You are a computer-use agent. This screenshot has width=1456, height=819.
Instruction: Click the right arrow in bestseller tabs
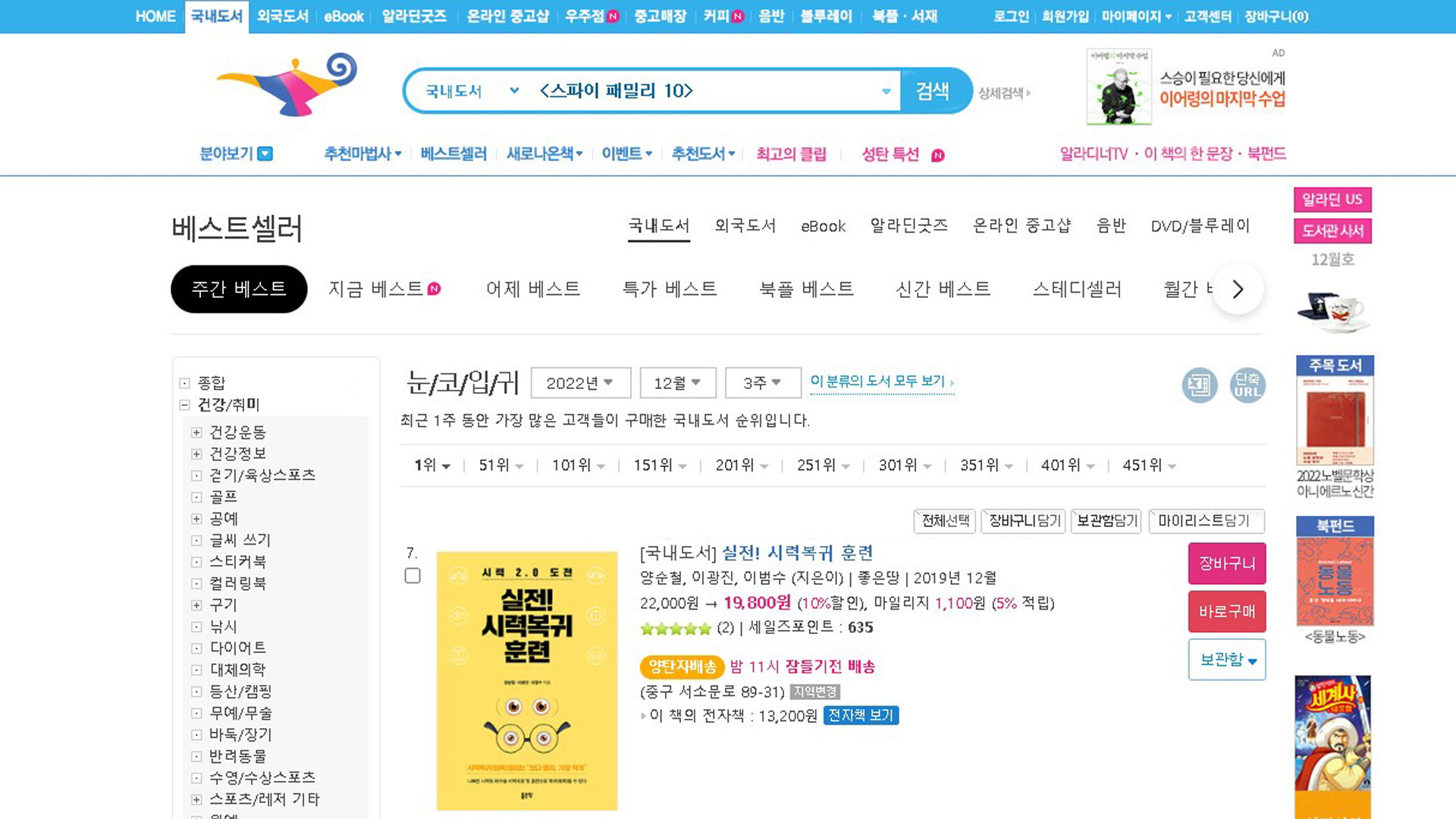coord(1238,289)
